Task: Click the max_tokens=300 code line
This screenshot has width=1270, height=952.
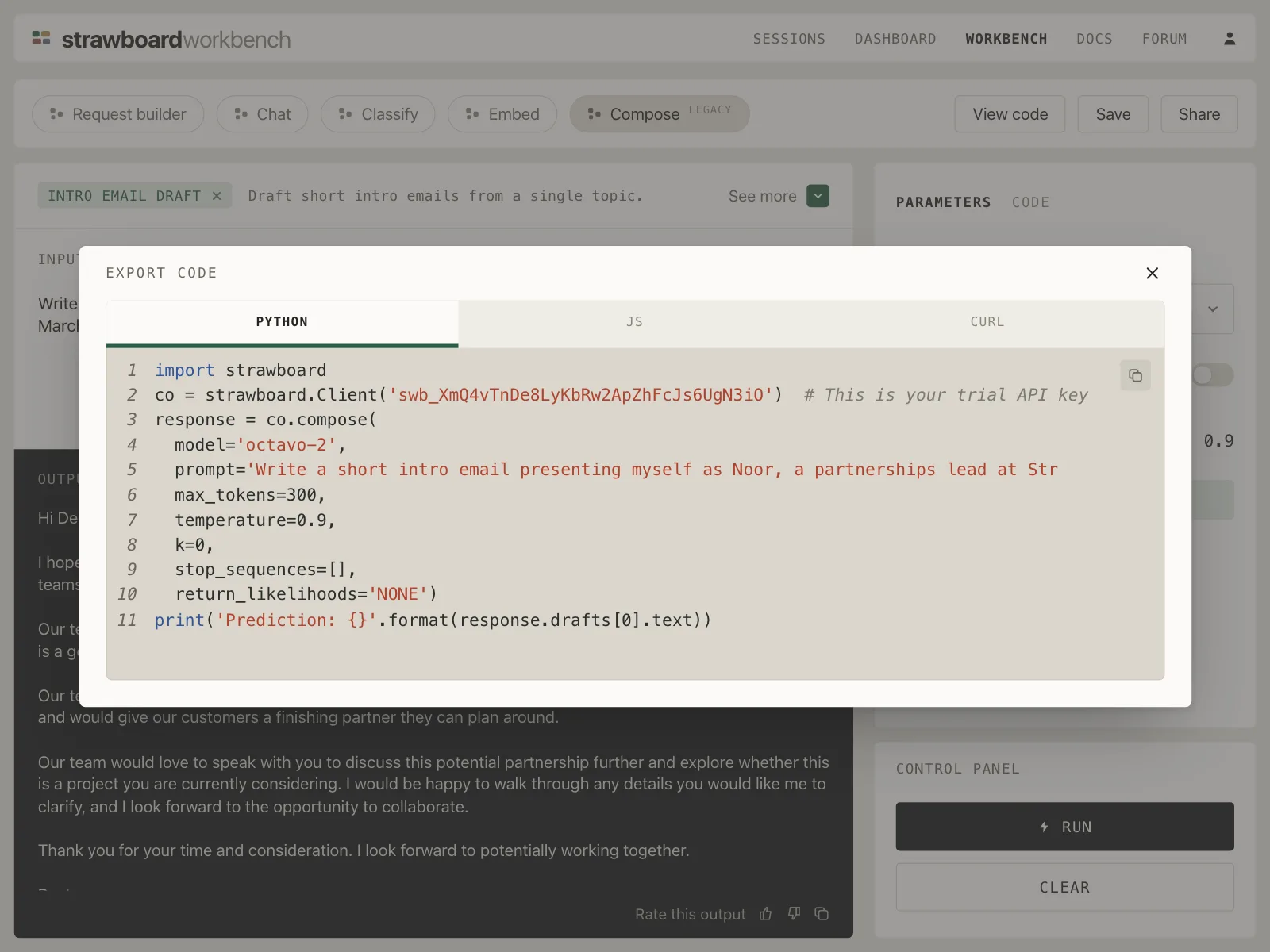Action: tap(250, 495)
